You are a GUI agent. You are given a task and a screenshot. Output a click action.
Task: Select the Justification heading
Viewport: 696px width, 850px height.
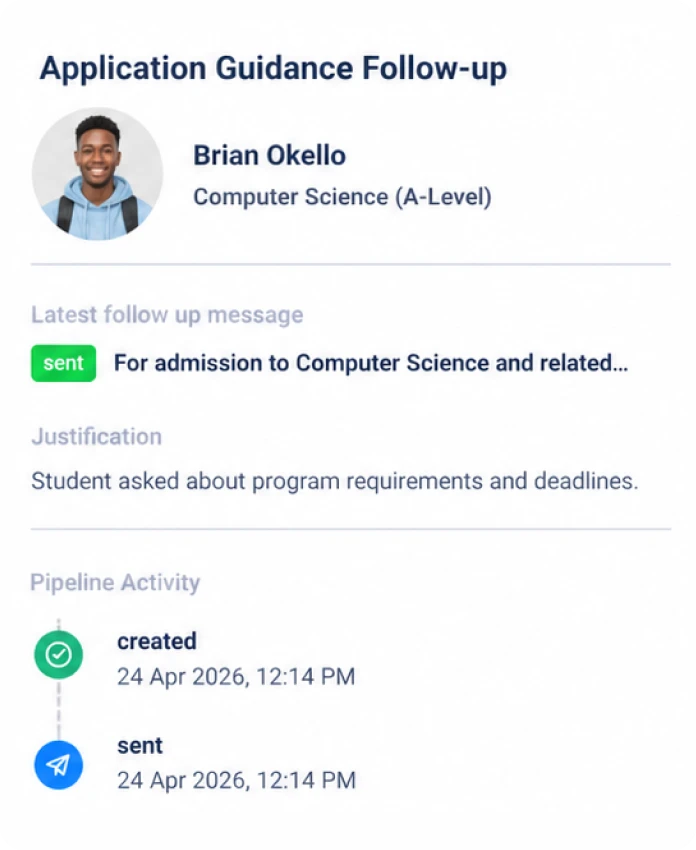click(x=96, y=436)
